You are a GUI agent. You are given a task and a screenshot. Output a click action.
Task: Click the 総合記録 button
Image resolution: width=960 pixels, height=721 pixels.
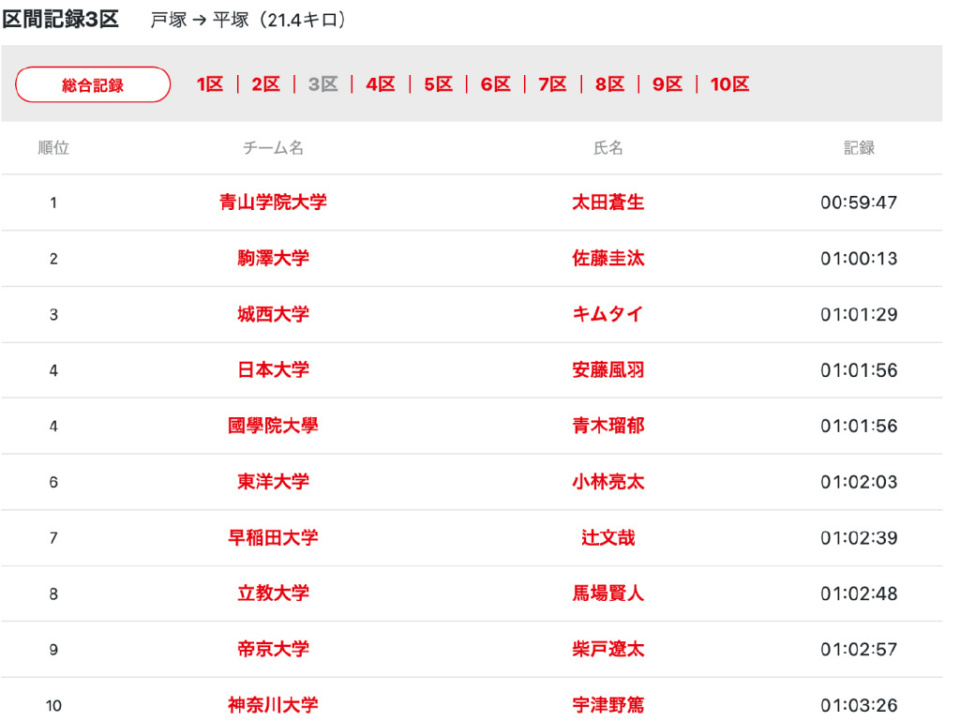click(93, 85)
